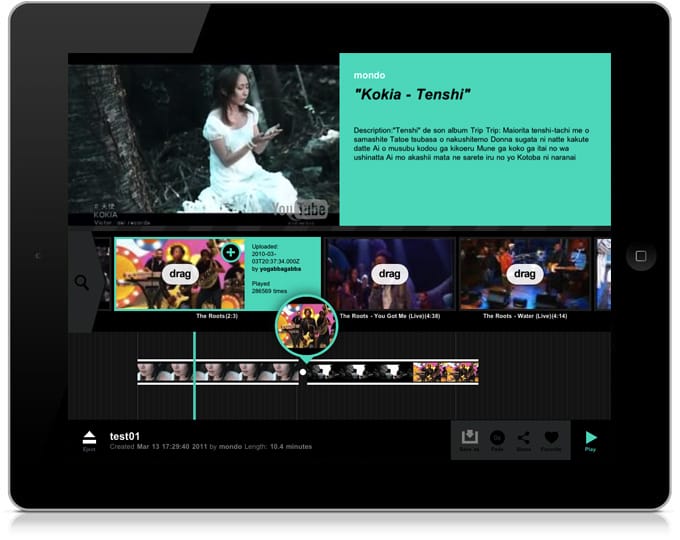Click the left arrow beside the search panel
The width and height of the screenshot is (680, 540).
click(38, 256)
